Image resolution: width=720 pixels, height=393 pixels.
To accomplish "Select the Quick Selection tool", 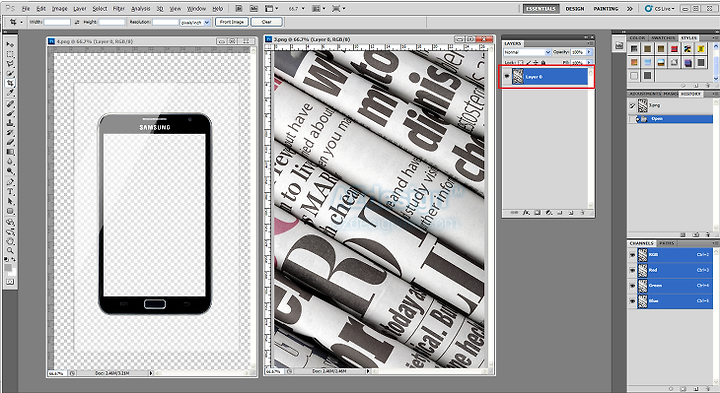I will tap(10, 73).
